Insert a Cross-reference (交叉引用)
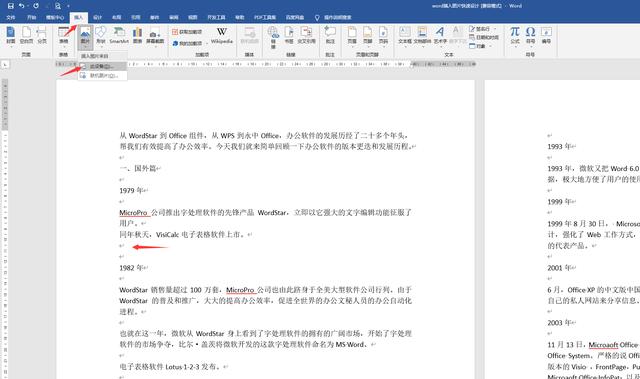Screen dimensions: 640x379 (306, 35)
